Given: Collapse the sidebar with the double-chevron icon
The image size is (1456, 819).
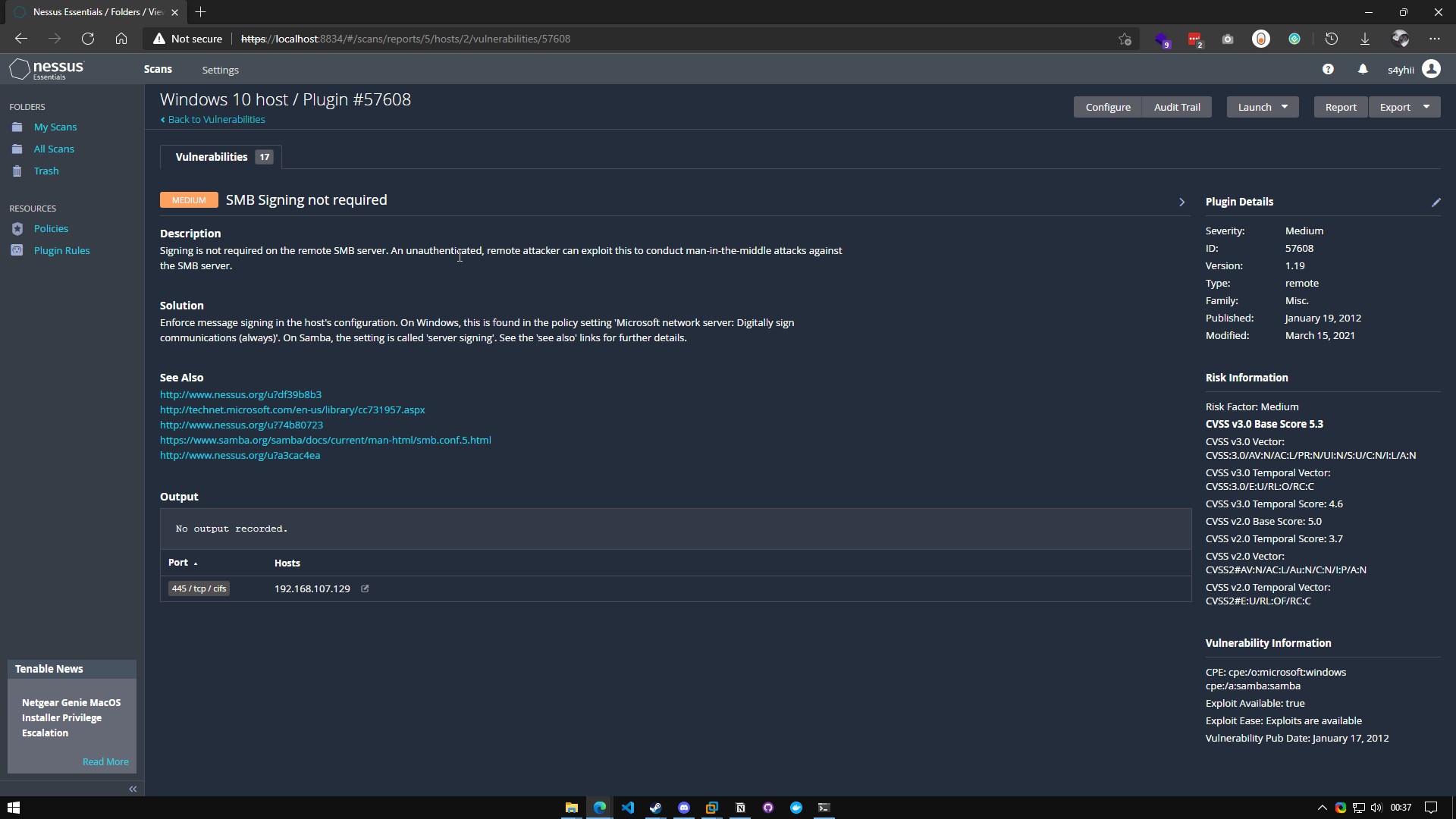Looking at the screenshot, I should pos(133,789).
